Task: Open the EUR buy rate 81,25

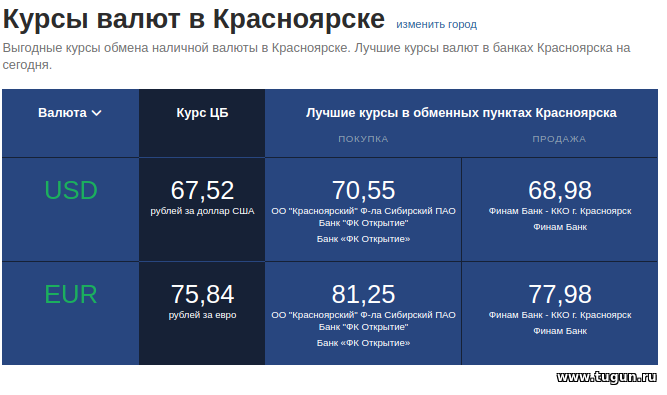Action: pyautogui.click(x=363, y=294)
